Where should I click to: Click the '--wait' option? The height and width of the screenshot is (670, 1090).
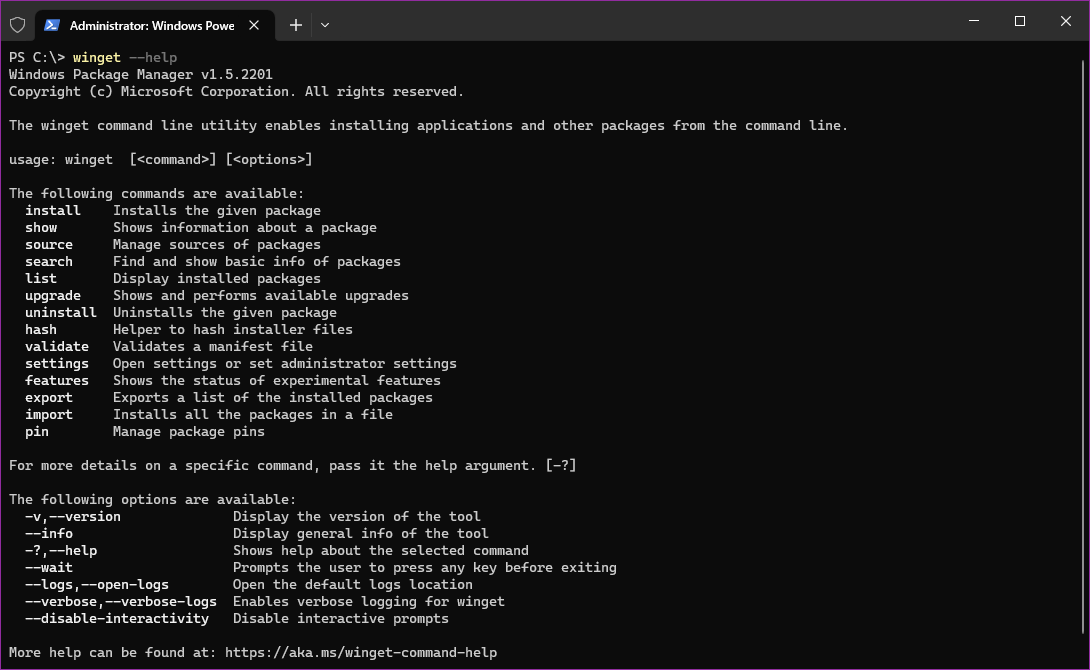49,568
